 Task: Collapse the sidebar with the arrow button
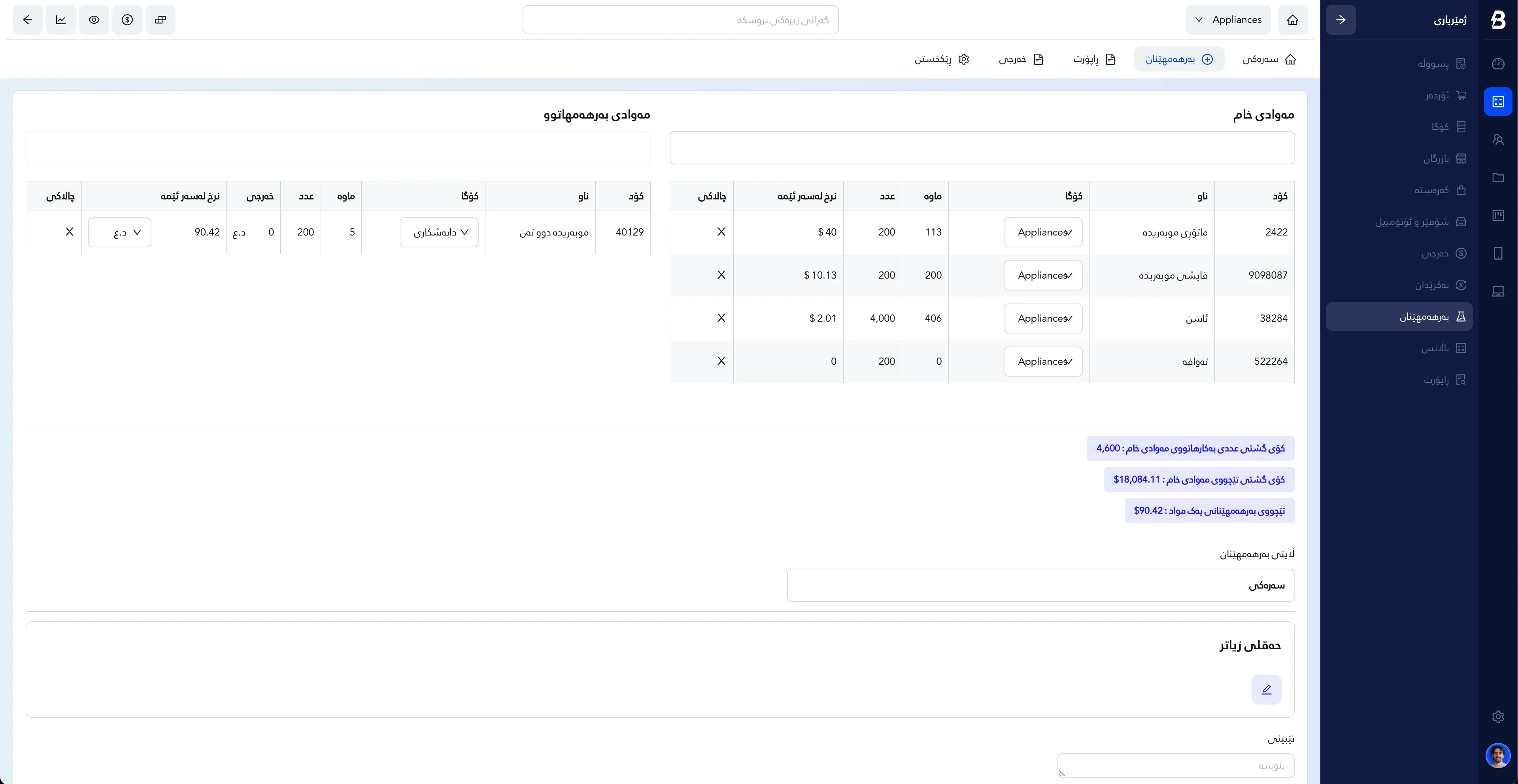point(1341,20)
